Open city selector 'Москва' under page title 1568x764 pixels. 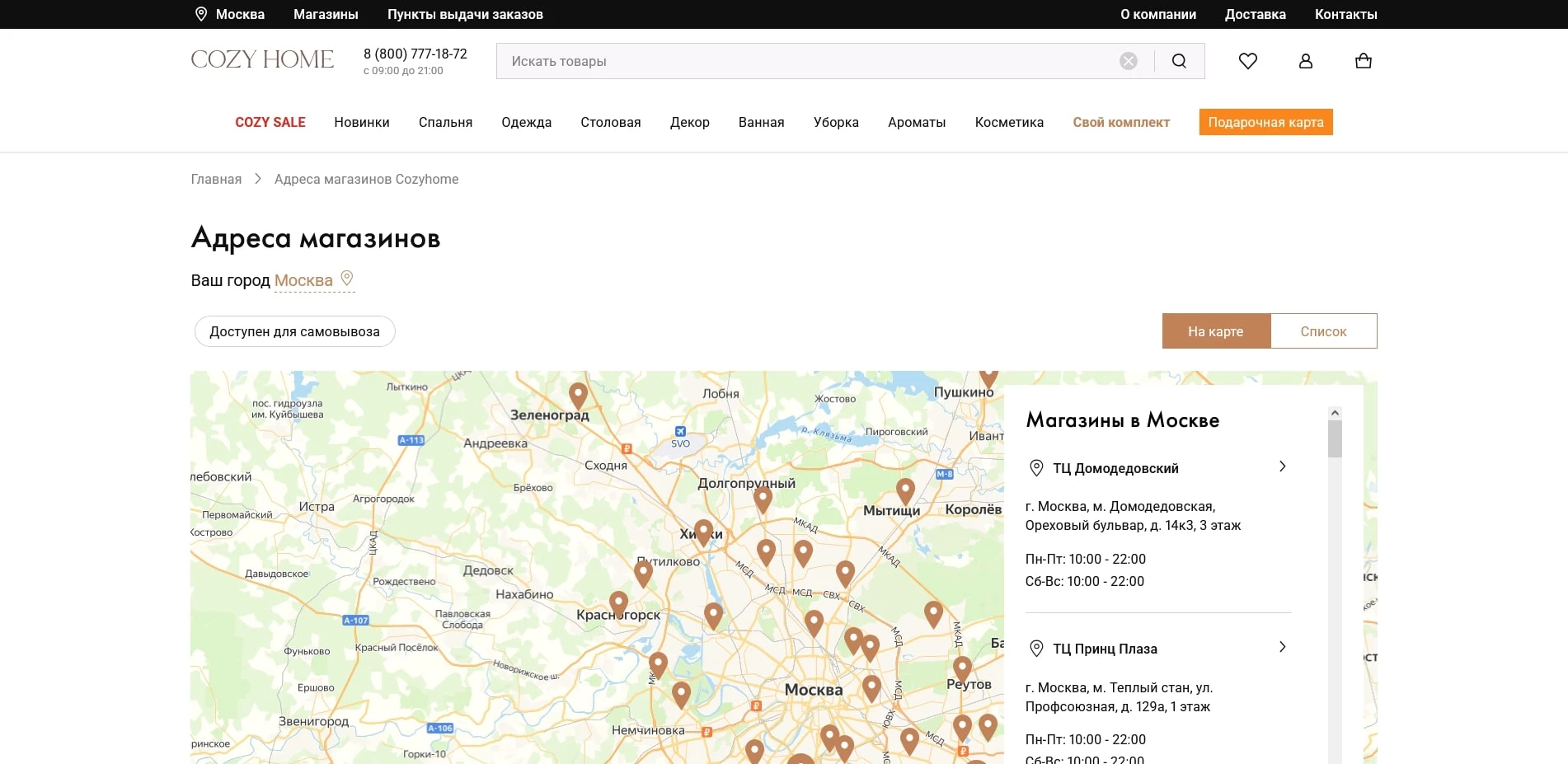303,280
